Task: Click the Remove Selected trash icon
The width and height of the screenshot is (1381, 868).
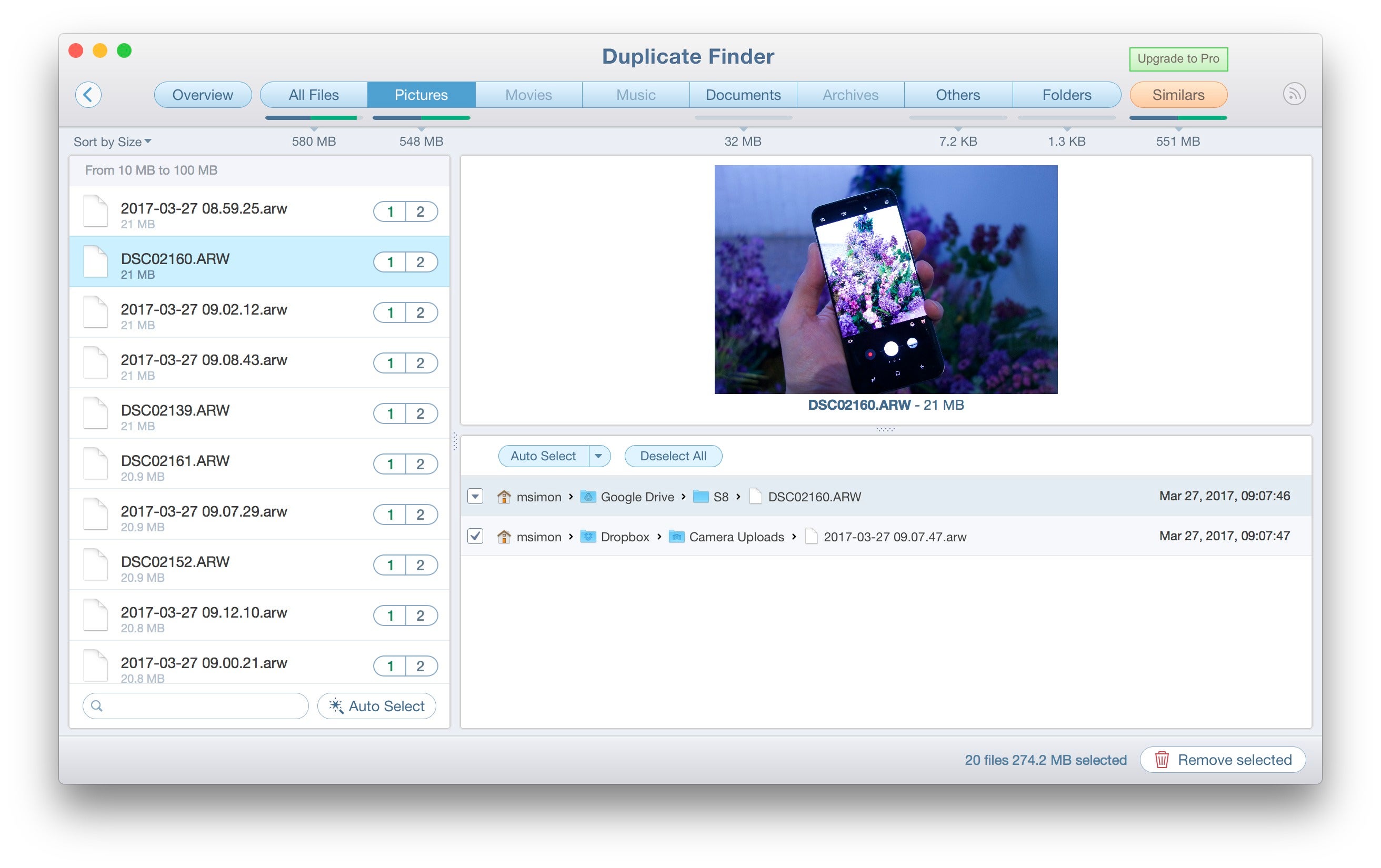Action: click(1162, 759)
